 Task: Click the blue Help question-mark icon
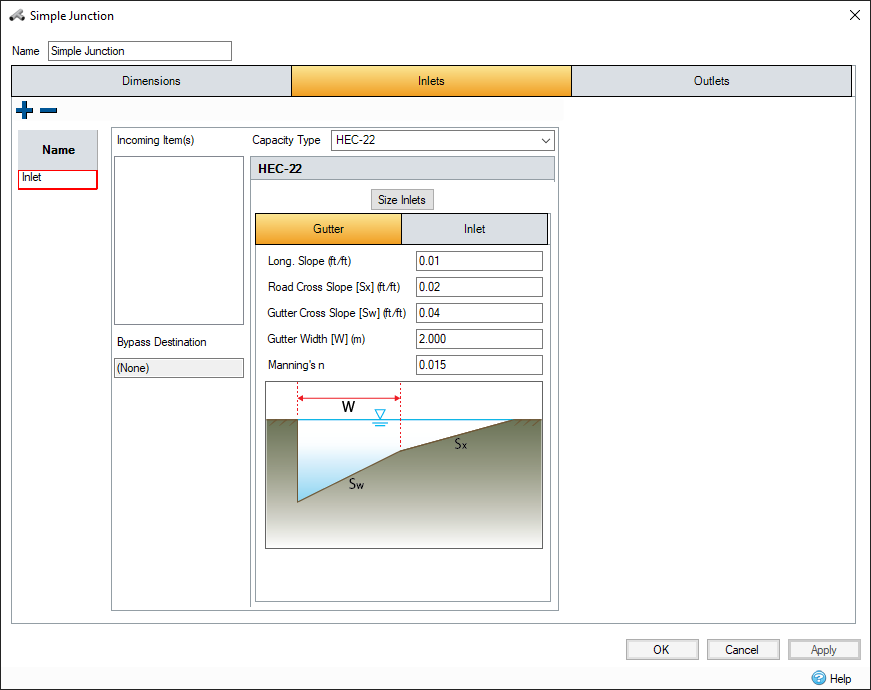coord(818,678)
